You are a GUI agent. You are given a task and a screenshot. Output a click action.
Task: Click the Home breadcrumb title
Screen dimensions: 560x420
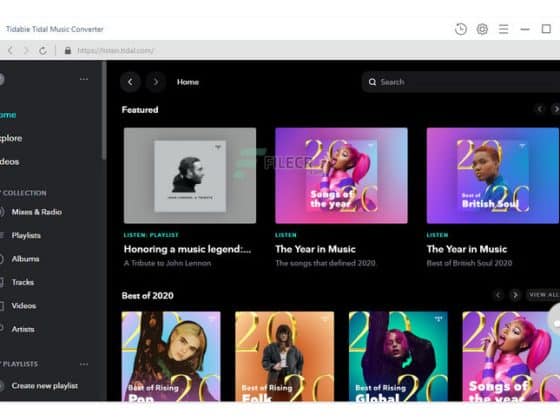(188, 82)
